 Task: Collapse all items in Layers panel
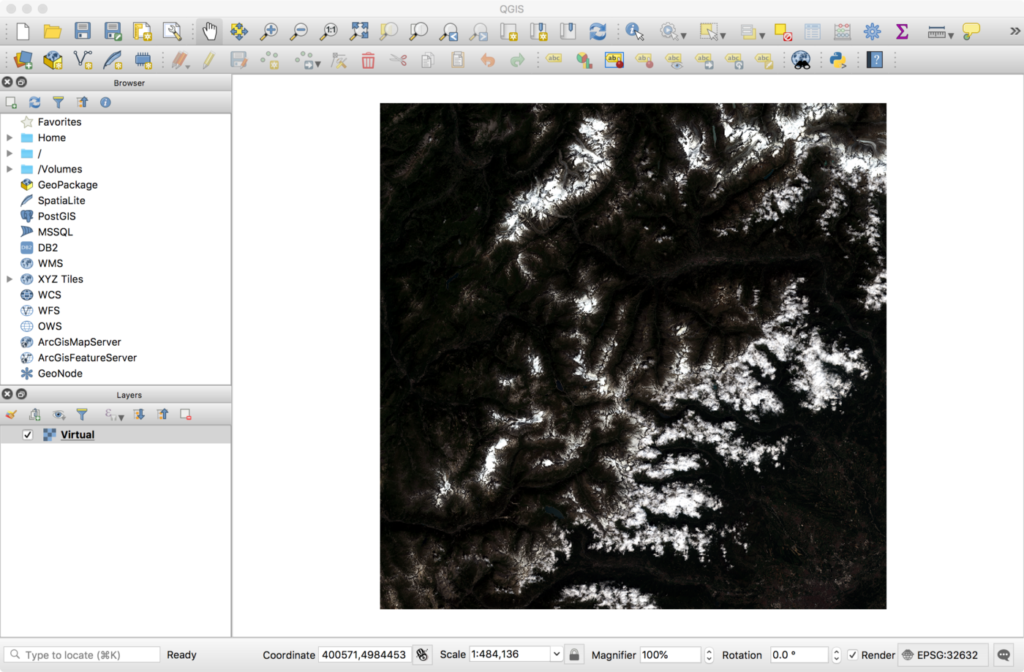[163, 415]
